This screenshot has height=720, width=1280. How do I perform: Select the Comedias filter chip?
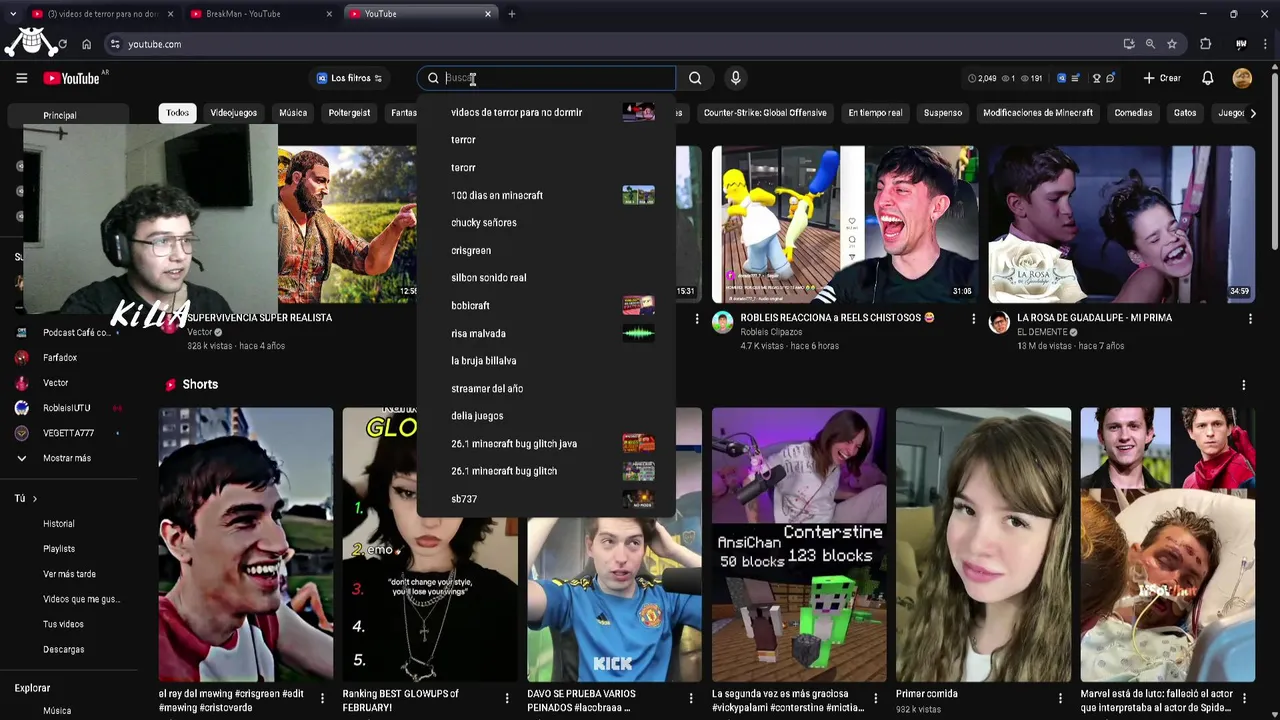[x=1133, y=113]
